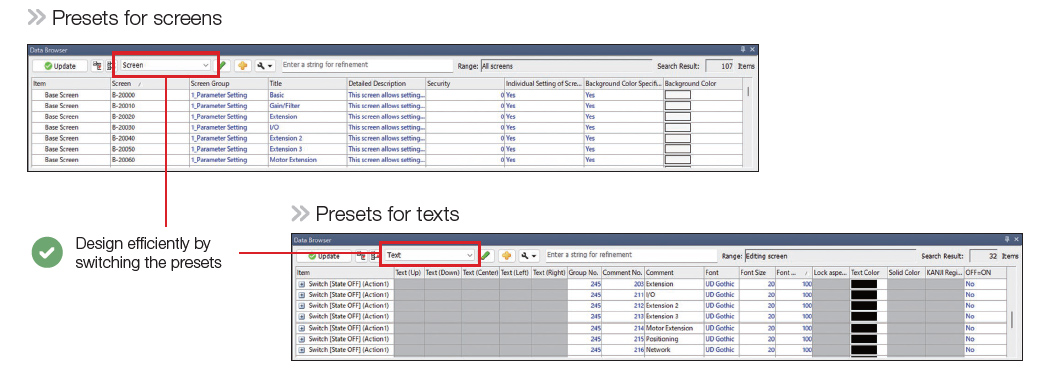The height and width of the screenshot is (373, 1050).
Task: Open the Text preset dropdown
Action: point(429,256)
